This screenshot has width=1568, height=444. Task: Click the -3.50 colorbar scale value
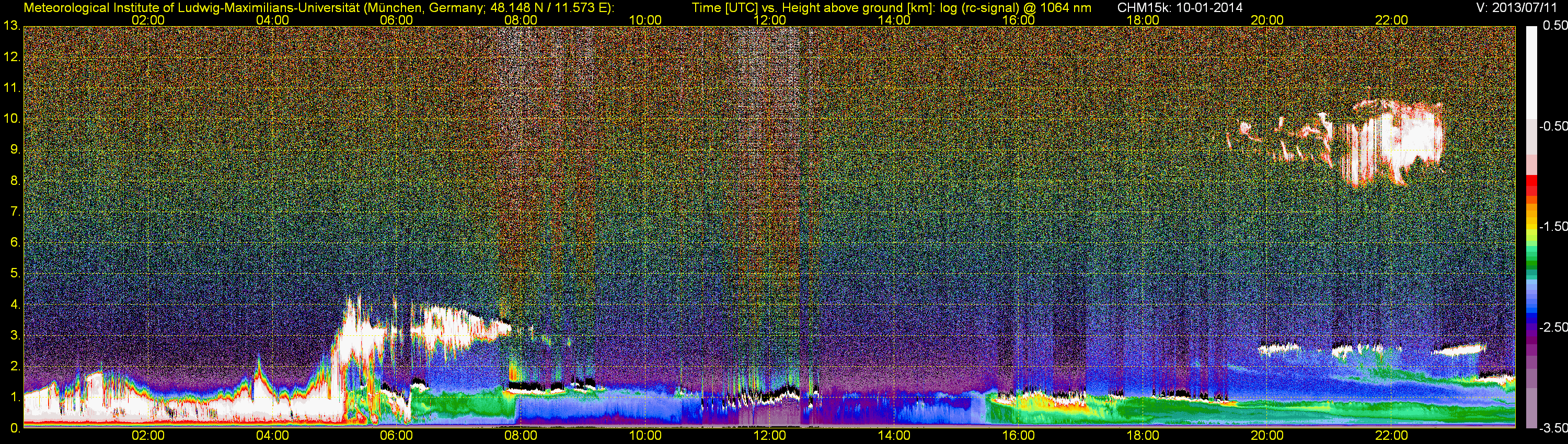tap(1553, 428)
